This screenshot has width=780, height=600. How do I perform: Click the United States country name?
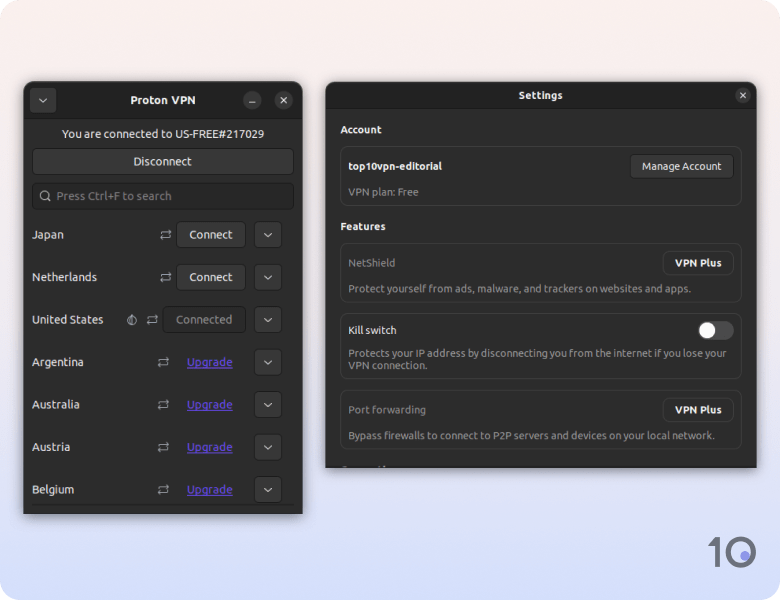68,319
